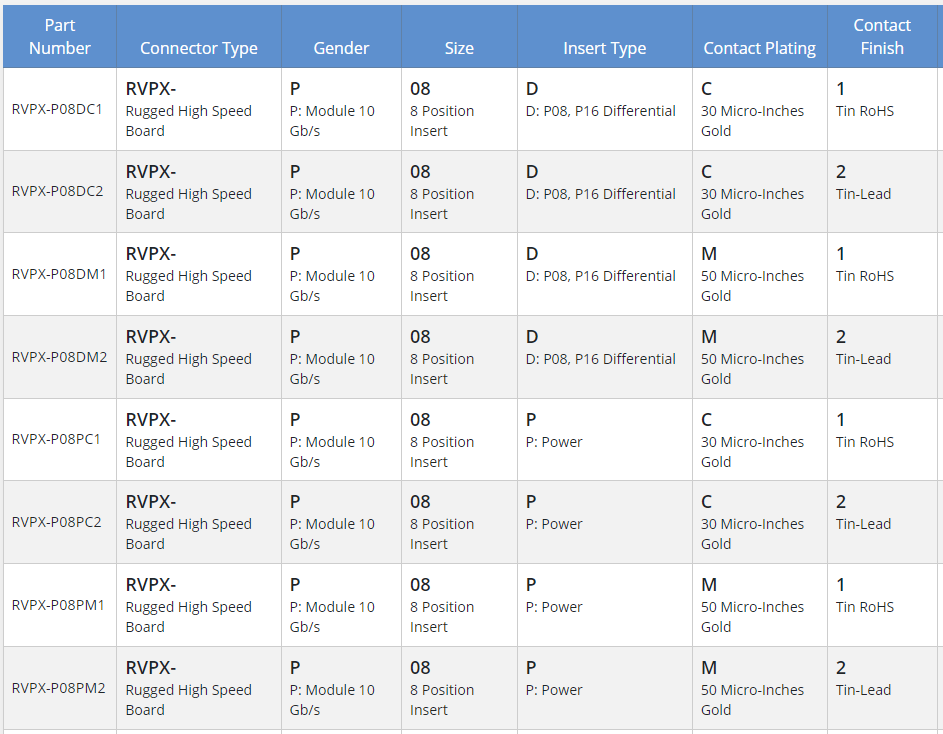Screen dimensions: 943x734
Task: Click the Tin RoHS cell in RVPX-P08DC1 row
Action: (x=865, y=111)
